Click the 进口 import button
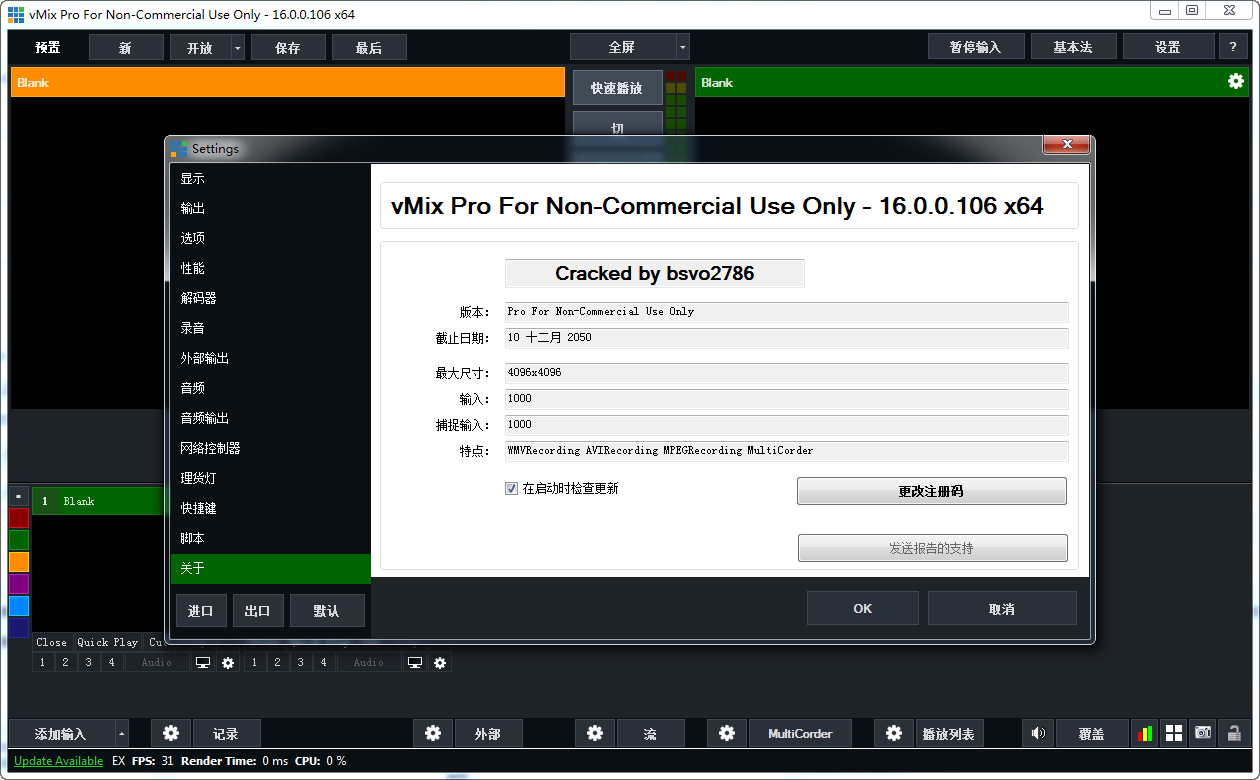The height and width of the screenshot is (780, 1260). tap(201, 611)
